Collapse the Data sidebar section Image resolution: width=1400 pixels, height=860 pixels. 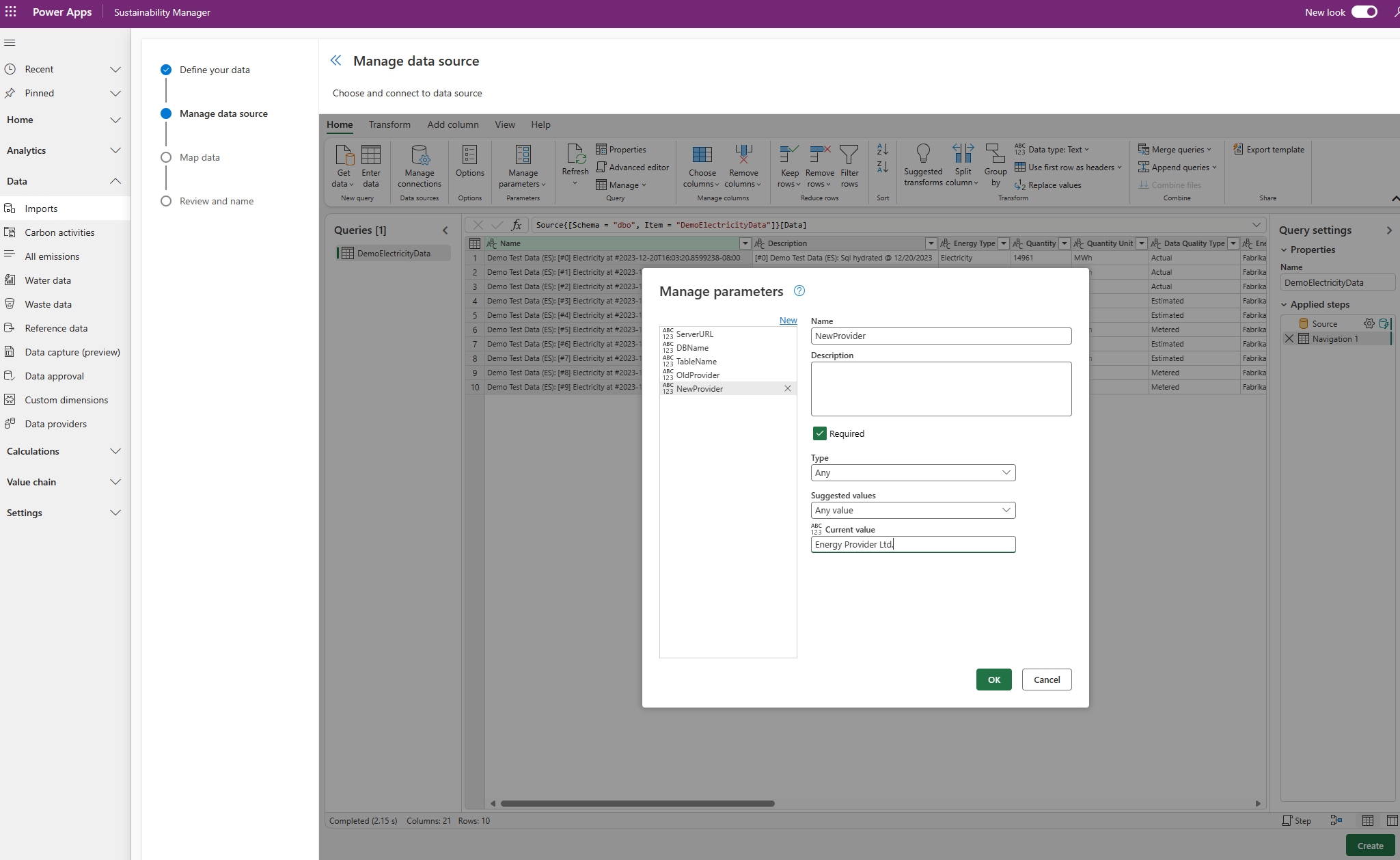[115, 181]
